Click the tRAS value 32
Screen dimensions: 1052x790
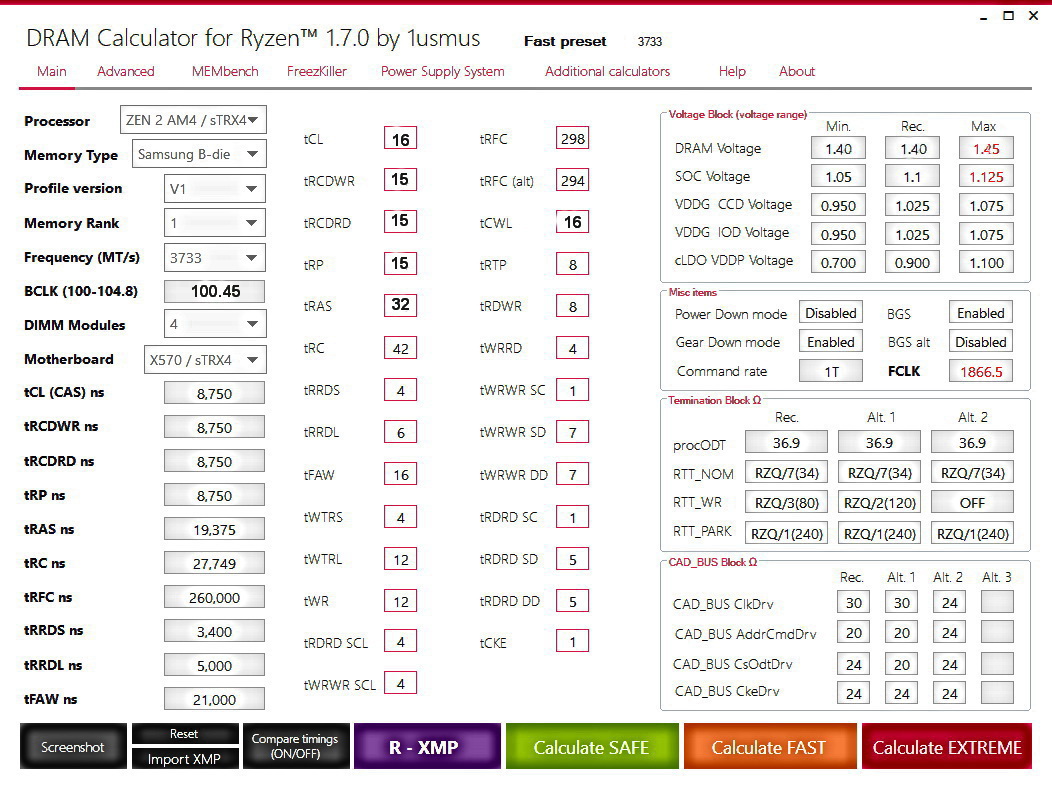tap(401, 305)
